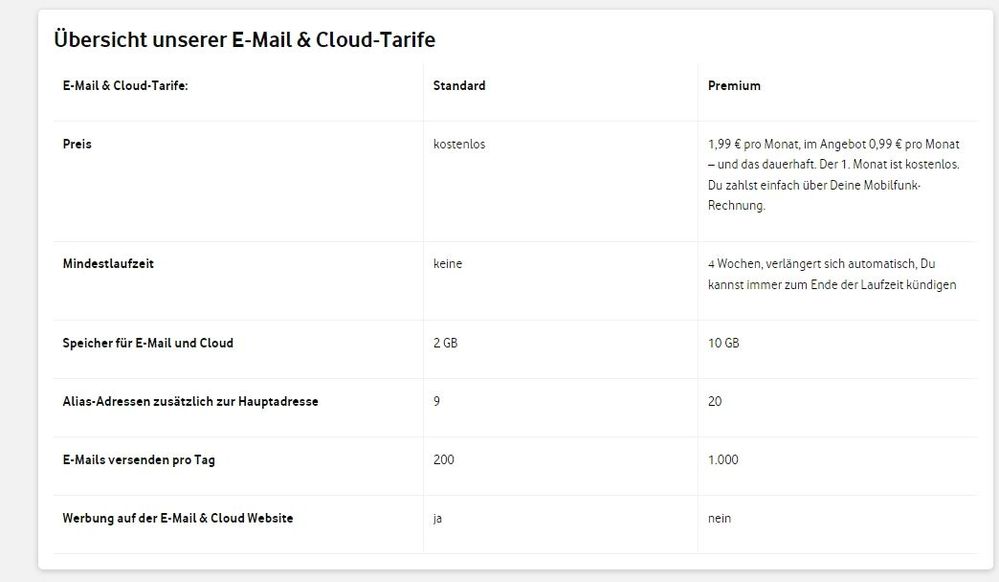Click the "2 GB" storage value
Screen dimensions: 999x582
coord(445,343)
